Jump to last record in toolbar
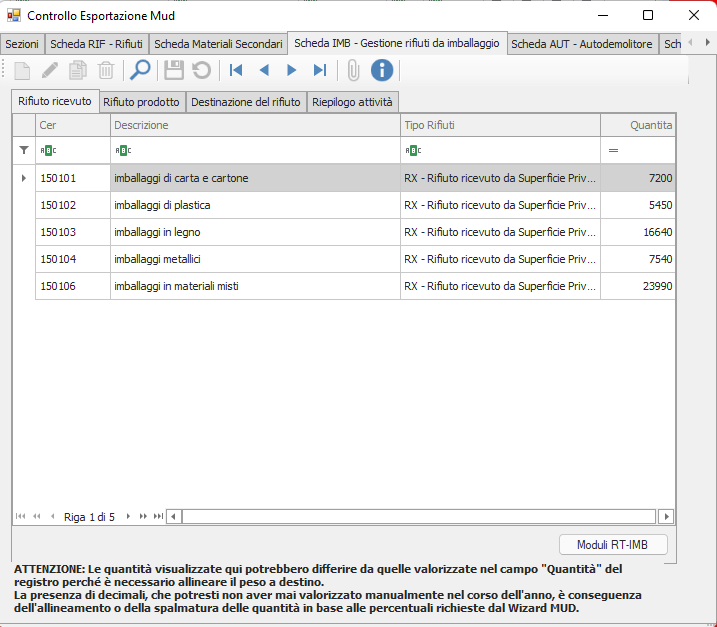 (x=320, y=70)
